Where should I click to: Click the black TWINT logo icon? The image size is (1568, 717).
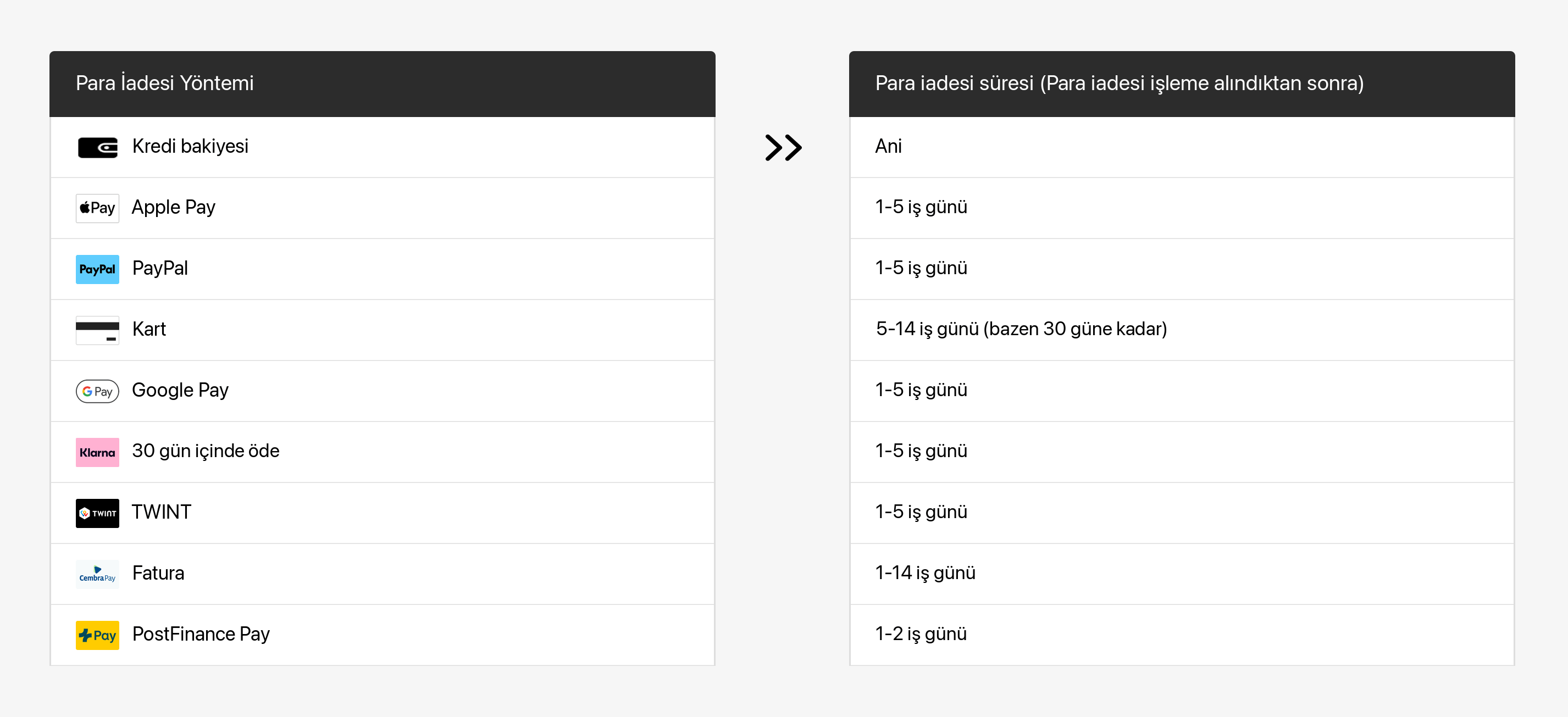97,513
